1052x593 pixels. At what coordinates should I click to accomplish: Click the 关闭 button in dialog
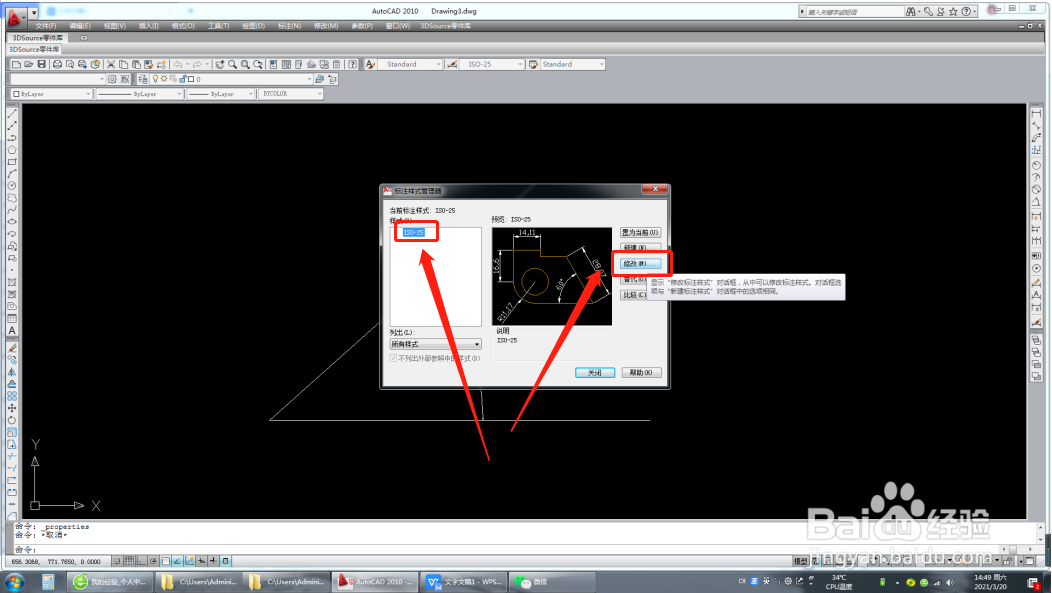[595, 372]
